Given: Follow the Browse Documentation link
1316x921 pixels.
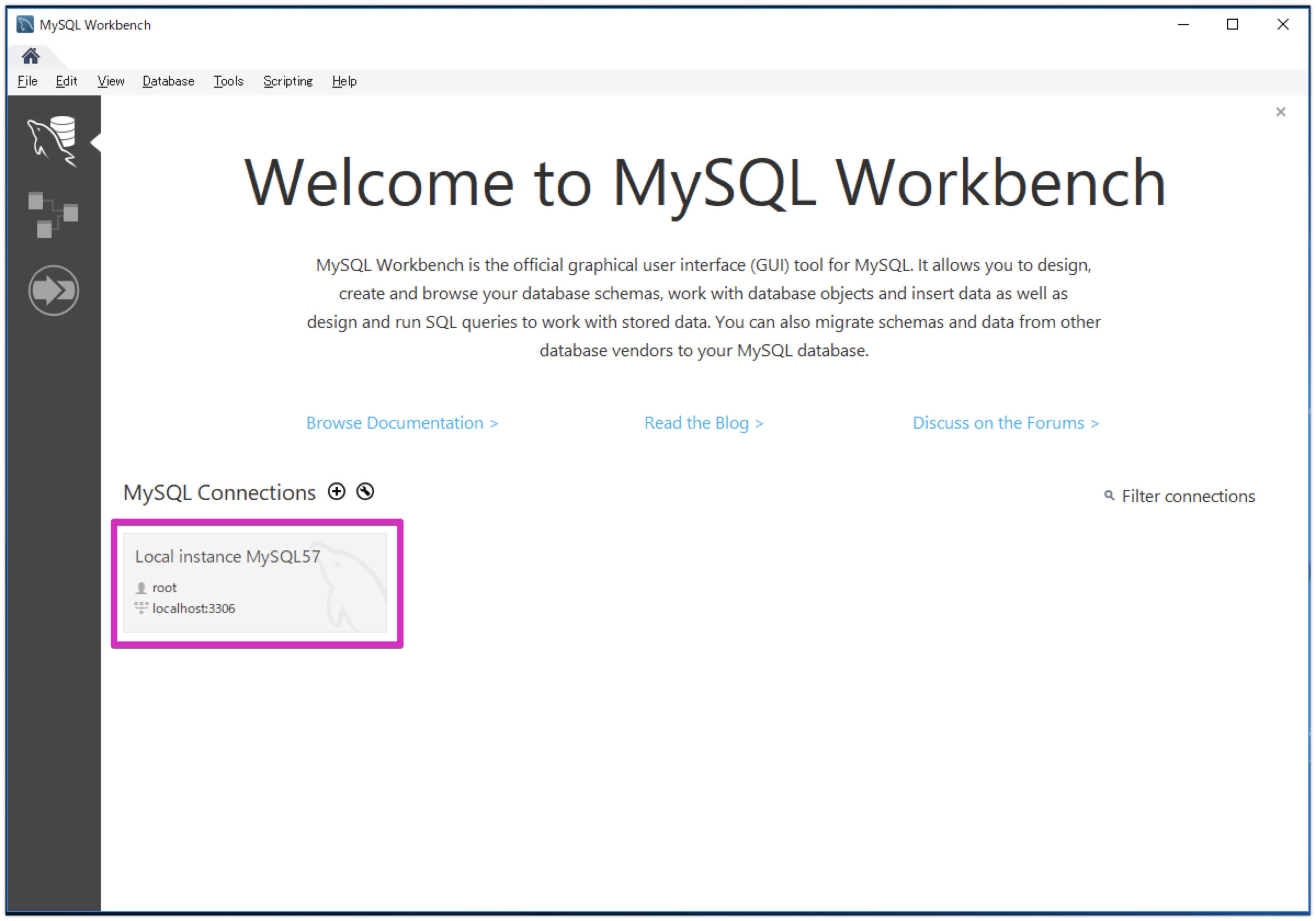Looking at the screenshot, I should pyautogui.click(x=402, y=422).
